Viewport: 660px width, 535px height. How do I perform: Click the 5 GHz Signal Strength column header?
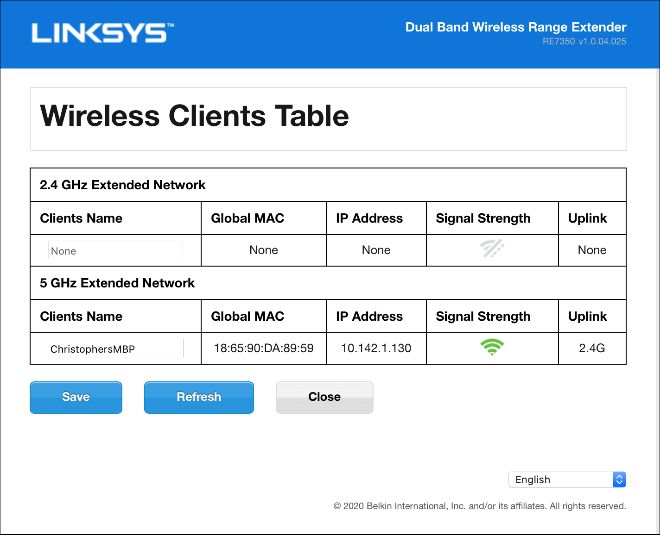tap(483, 317)
